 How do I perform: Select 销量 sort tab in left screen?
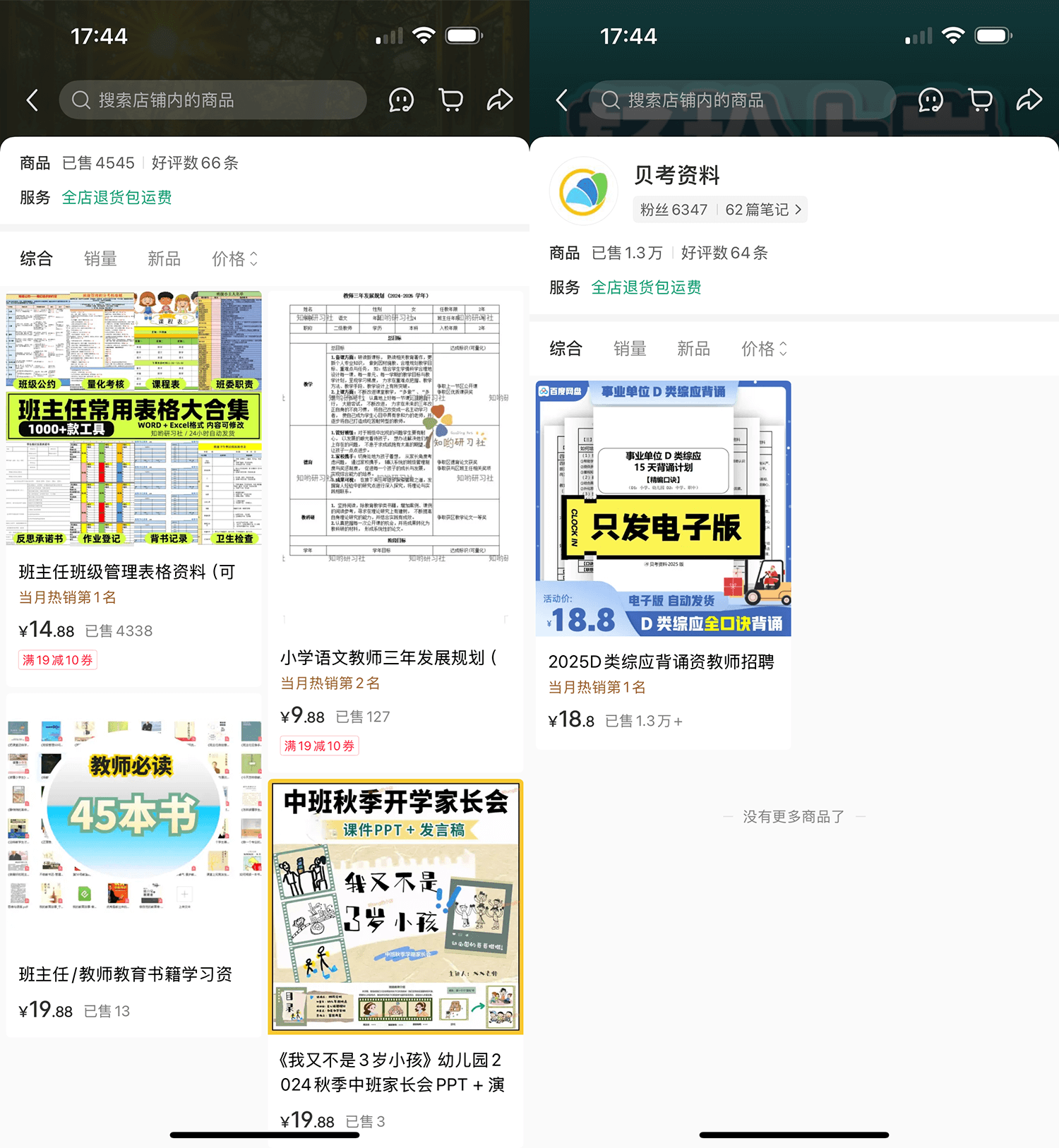point(100,259)
